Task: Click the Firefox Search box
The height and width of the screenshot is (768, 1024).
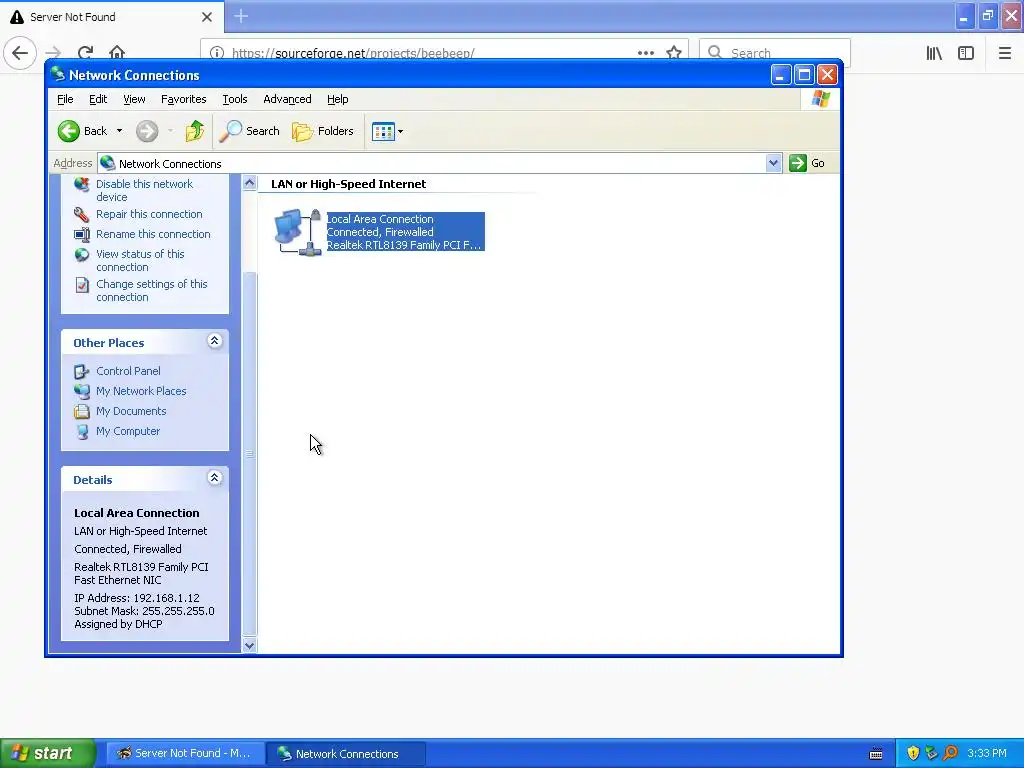Action: coord(775,53)
